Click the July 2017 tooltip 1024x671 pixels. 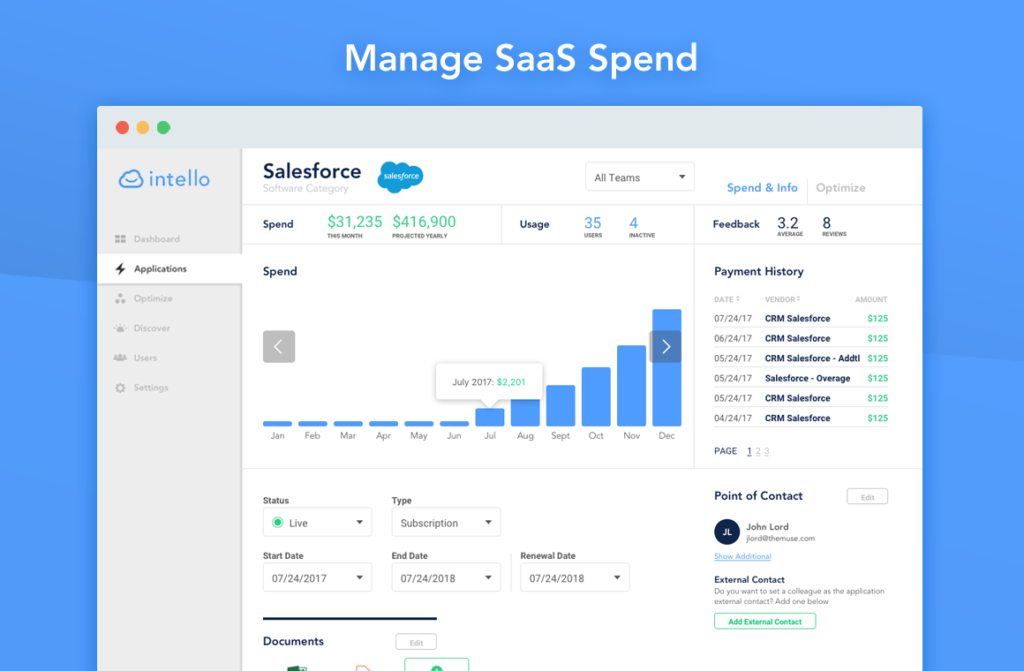[x=489, y=382]
